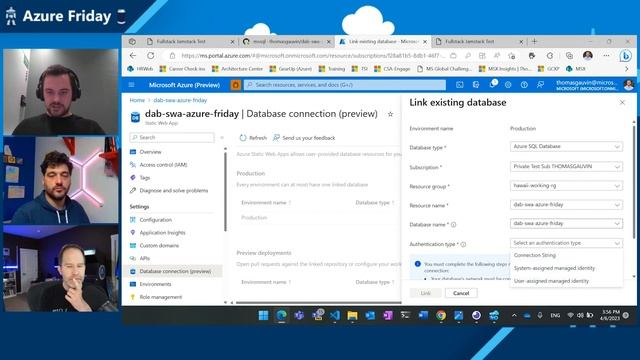640x360 pixels.
Task: Open Application Insights under Settings
Action: coord(162,233)
